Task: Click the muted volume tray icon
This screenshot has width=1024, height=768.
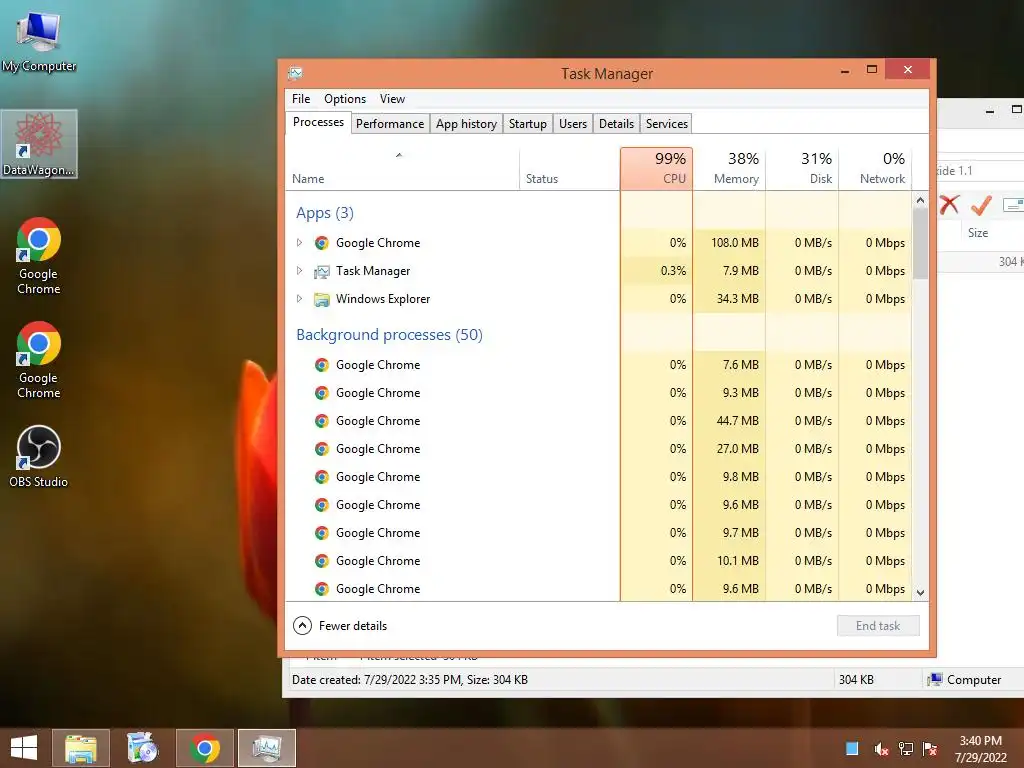Action: tap(881, 749)
